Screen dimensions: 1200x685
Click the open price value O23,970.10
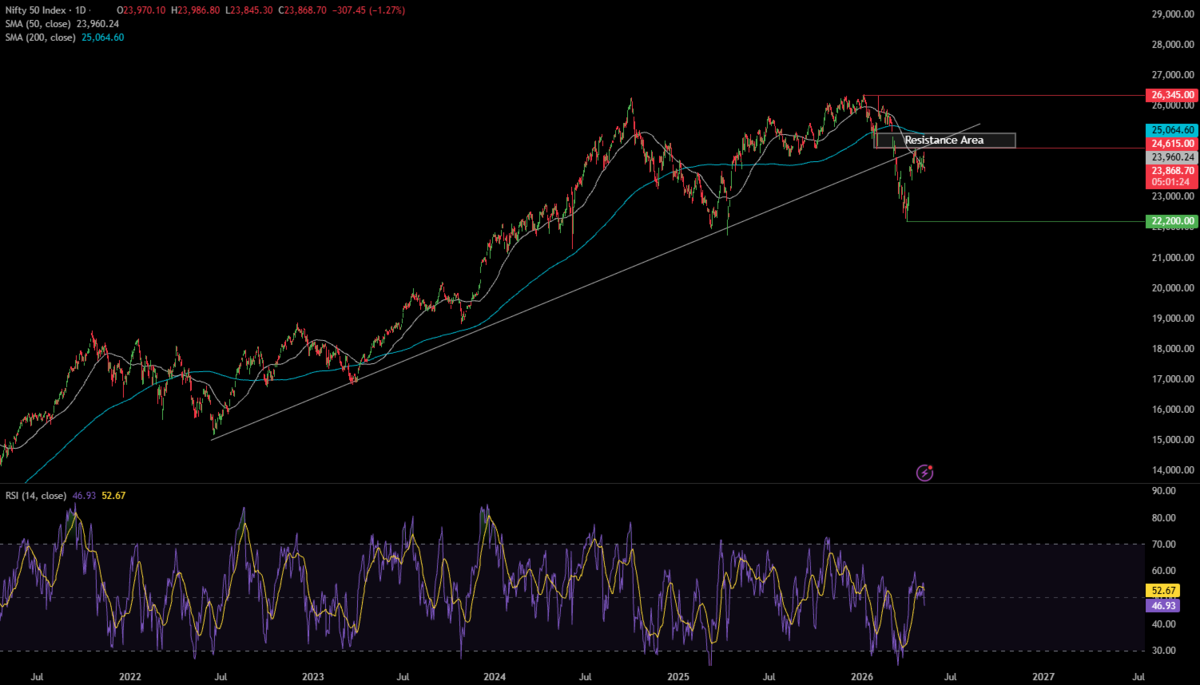(x=143, y=9)
